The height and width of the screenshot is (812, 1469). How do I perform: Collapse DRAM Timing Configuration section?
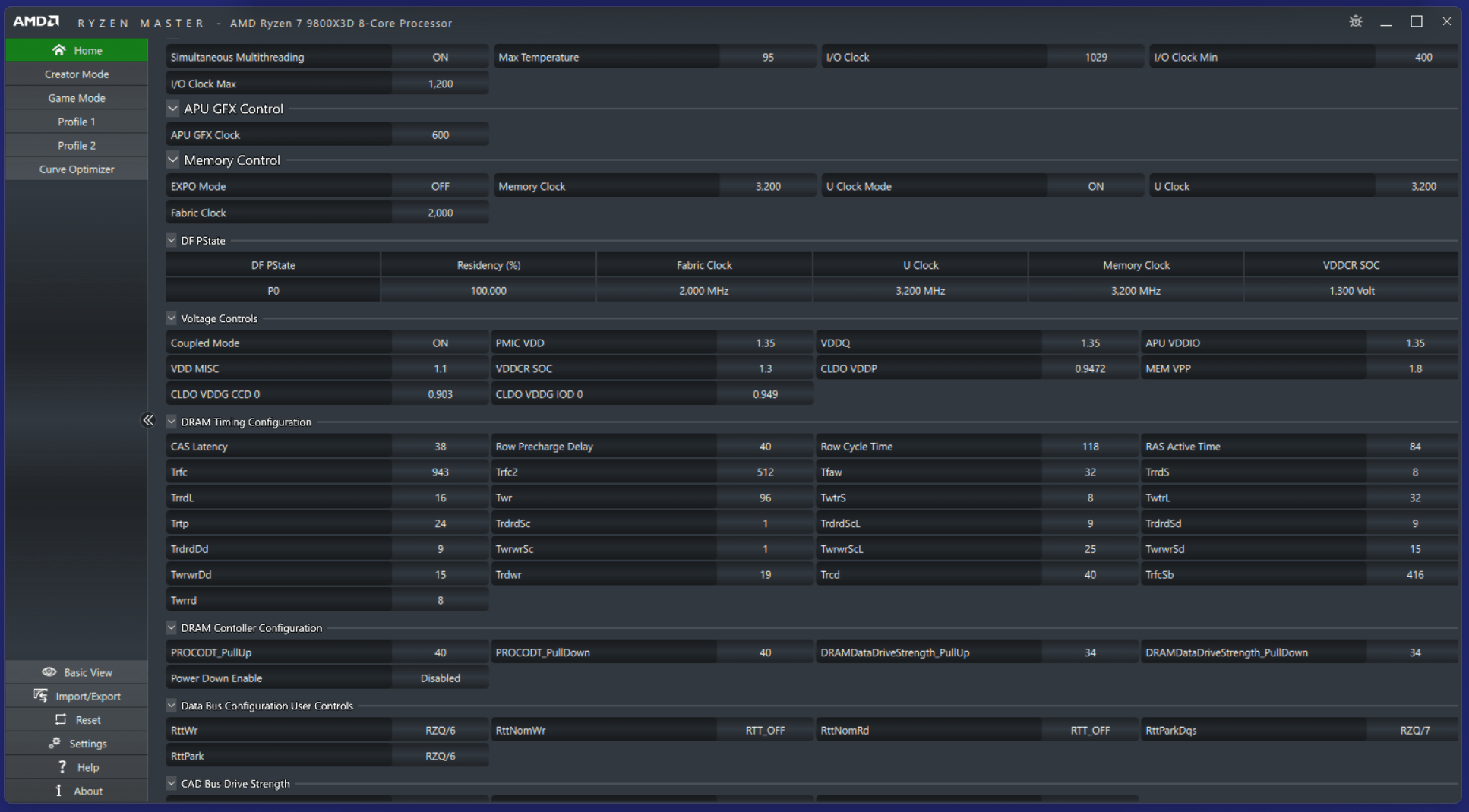(172, 421)
